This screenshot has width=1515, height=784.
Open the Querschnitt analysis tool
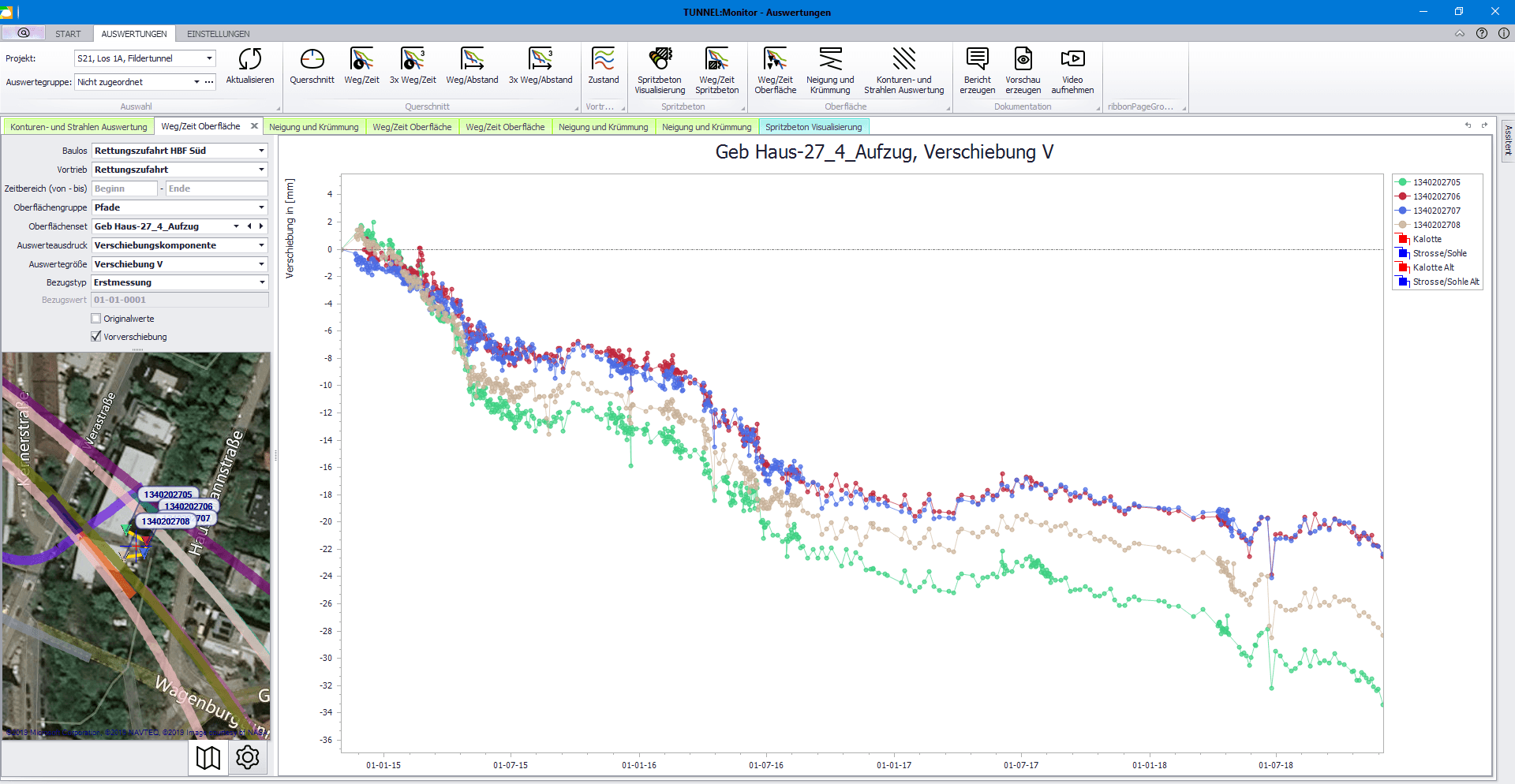coord(312,60)
